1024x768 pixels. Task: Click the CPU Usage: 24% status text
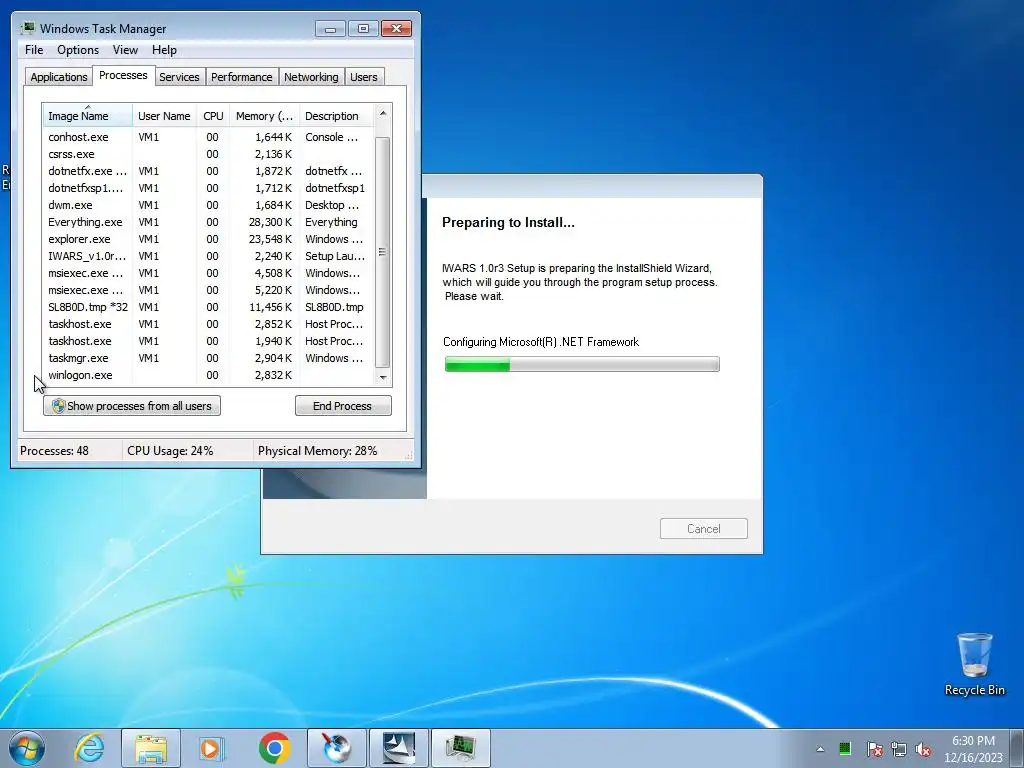click(170, 451)
